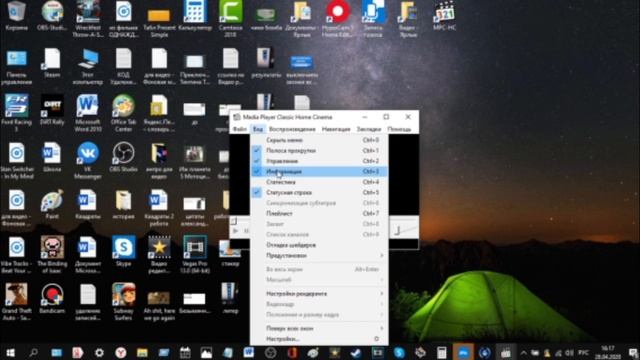Image resolution: width=640 pixels, height=360 pixels.
Task: Open Настройки... from the Вид menu
Action: [319, 339]
